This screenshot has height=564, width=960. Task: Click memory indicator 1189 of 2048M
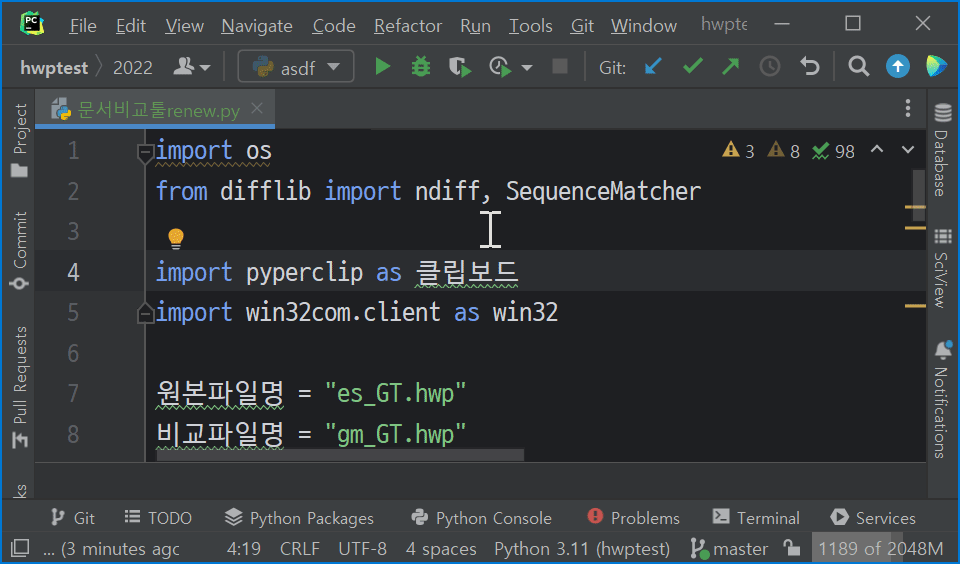click(x=880, y=549)
